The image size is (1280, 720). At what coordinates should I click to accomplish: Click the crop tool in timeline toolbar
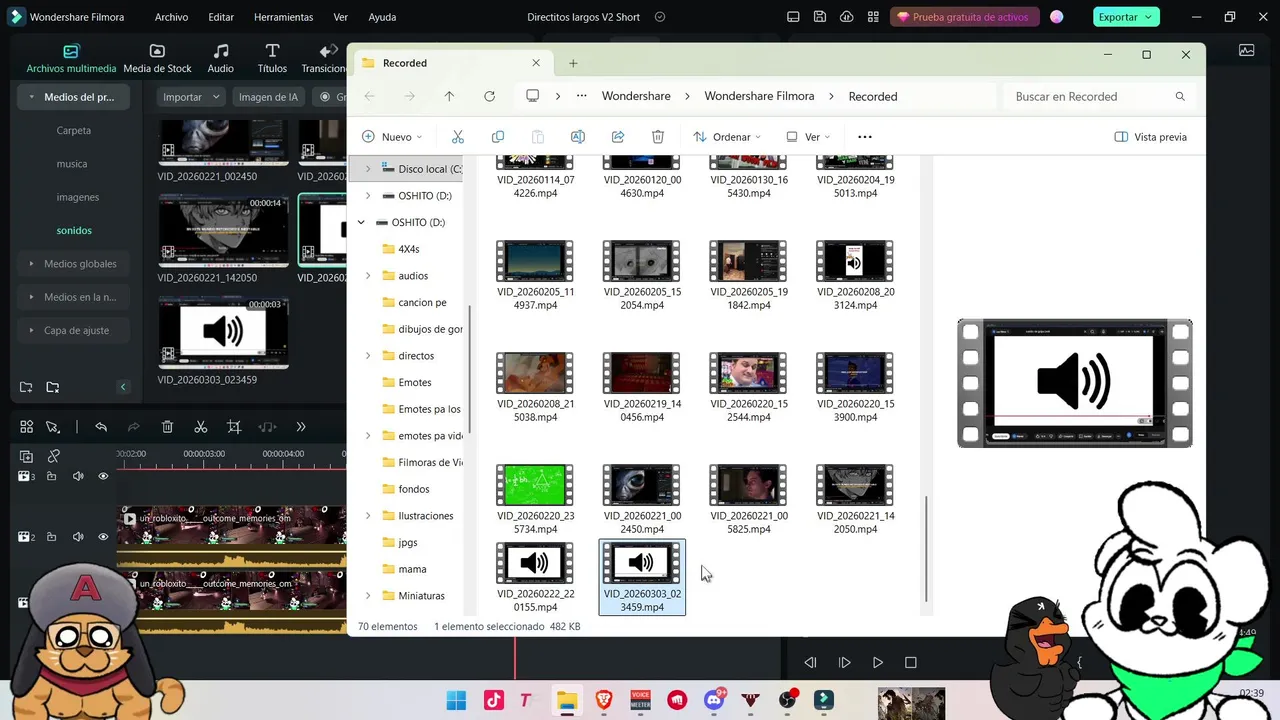click(x=234, y=427)
